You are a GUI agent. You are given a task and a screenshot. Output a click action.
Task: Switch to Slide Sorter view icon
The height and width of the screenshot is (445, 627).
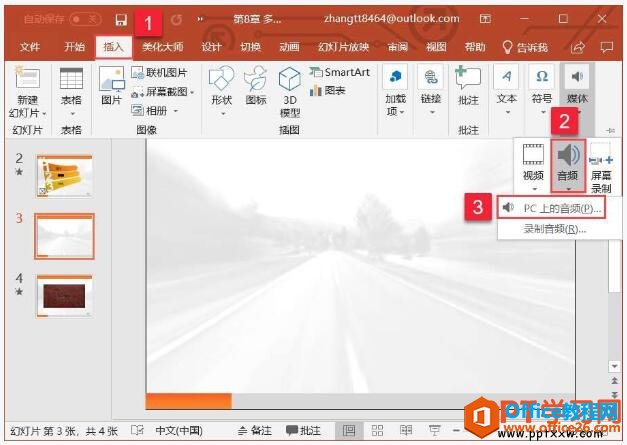pos(377,431)
